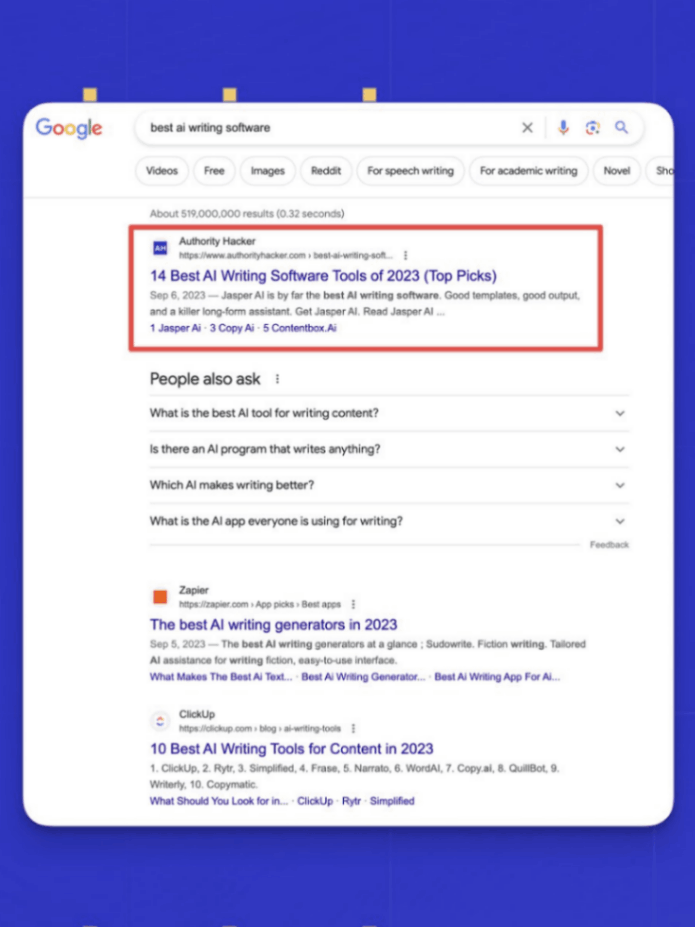Click the Google logo

(69, 128)
